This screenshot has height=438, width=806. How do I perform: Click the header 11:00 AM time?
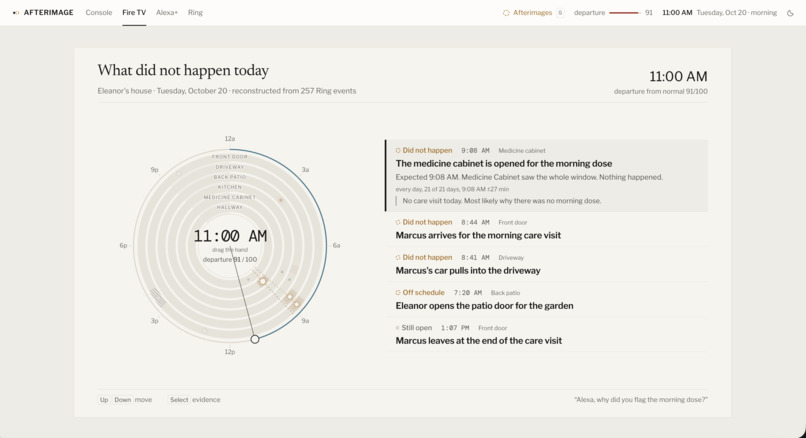coord(677,13)
